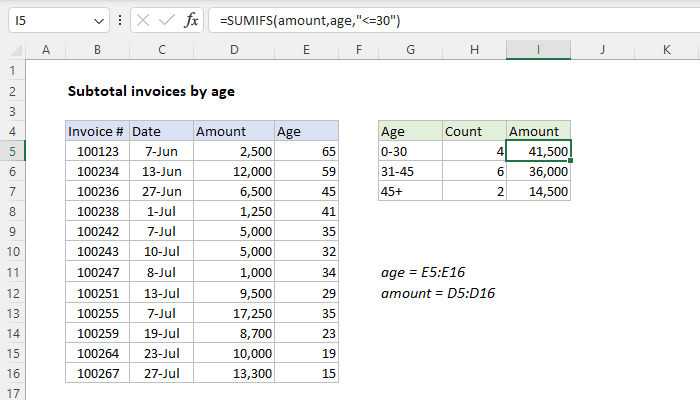This screenshot has height=400, width=700.
Task: Click the cell showing 14,500
Action: click(x=538, y=191)
